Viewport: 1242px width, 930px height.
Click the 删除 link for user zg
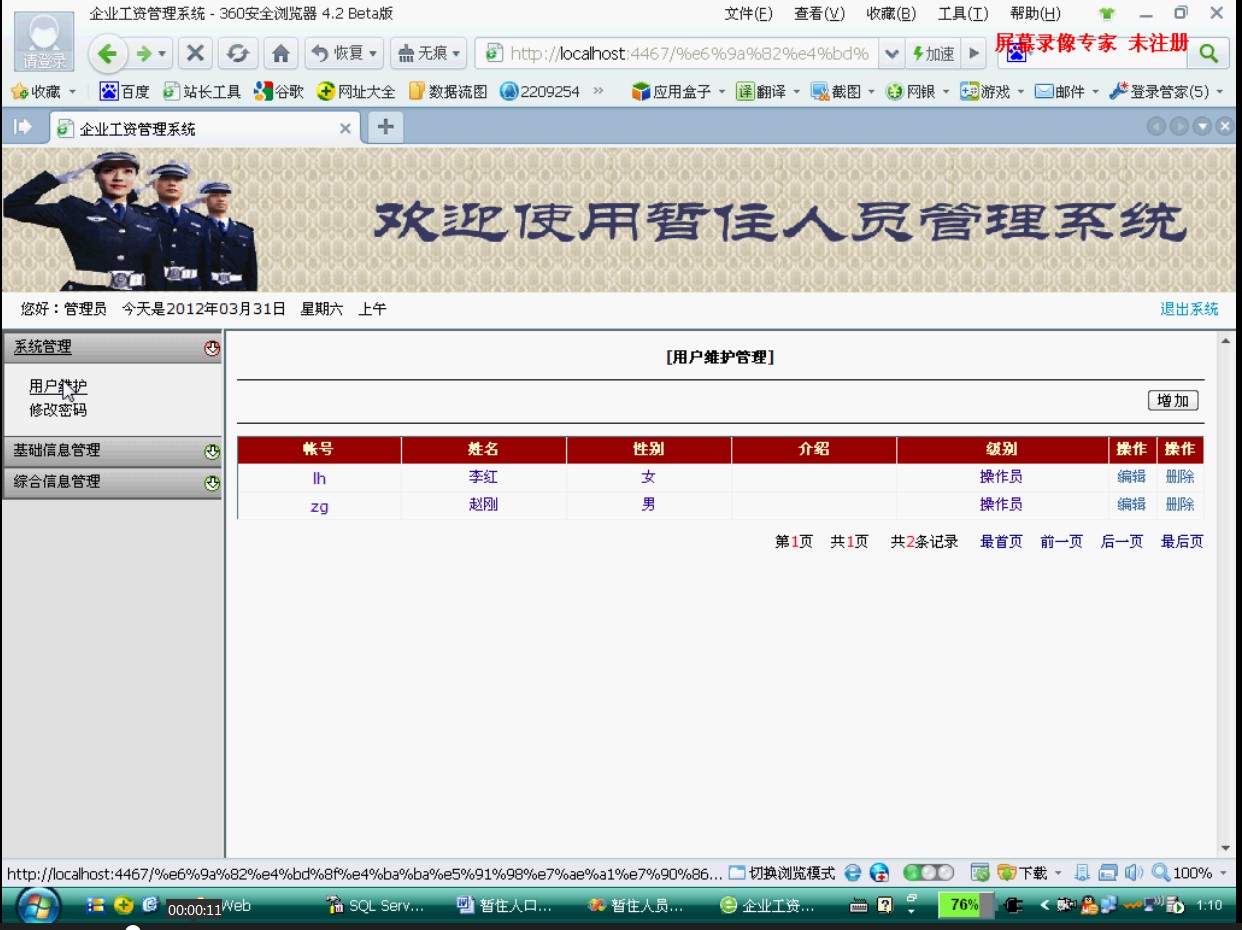pyautogui.click(x=1180, y=505)
